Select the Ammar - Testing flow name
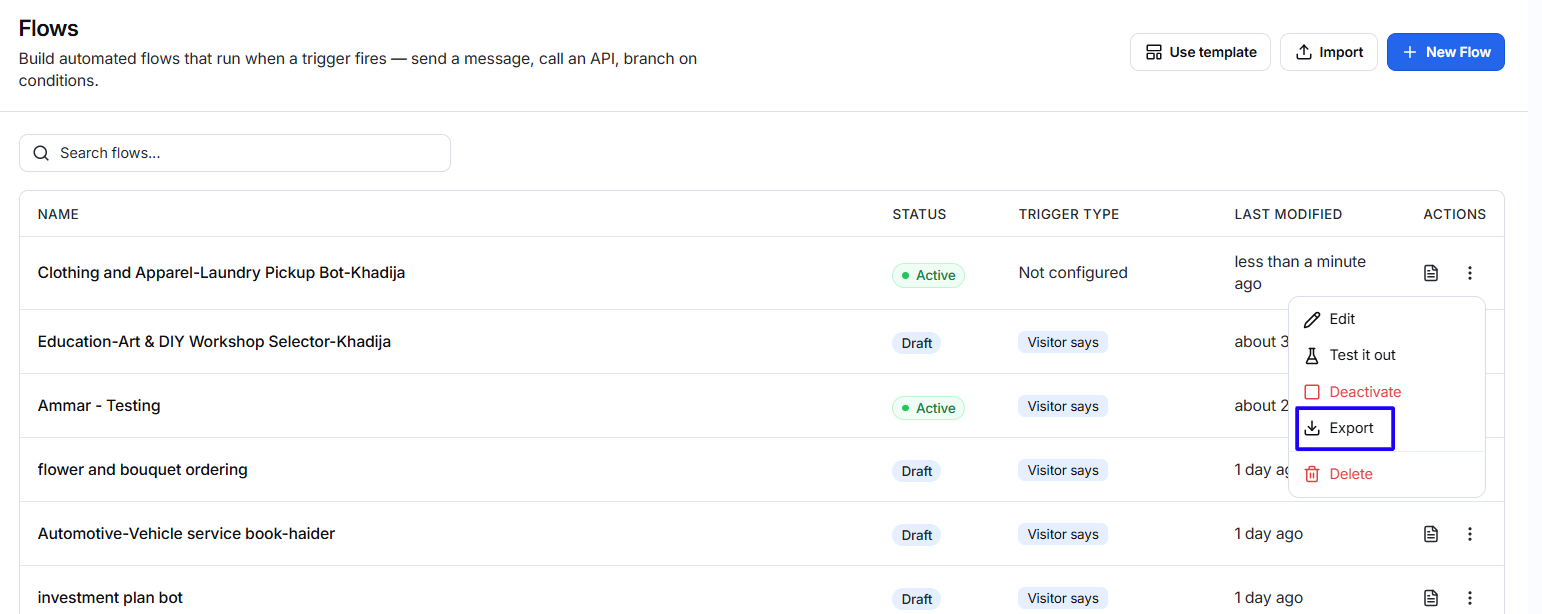Viewport: 1542px width, 614px height. tap(99, 406)
